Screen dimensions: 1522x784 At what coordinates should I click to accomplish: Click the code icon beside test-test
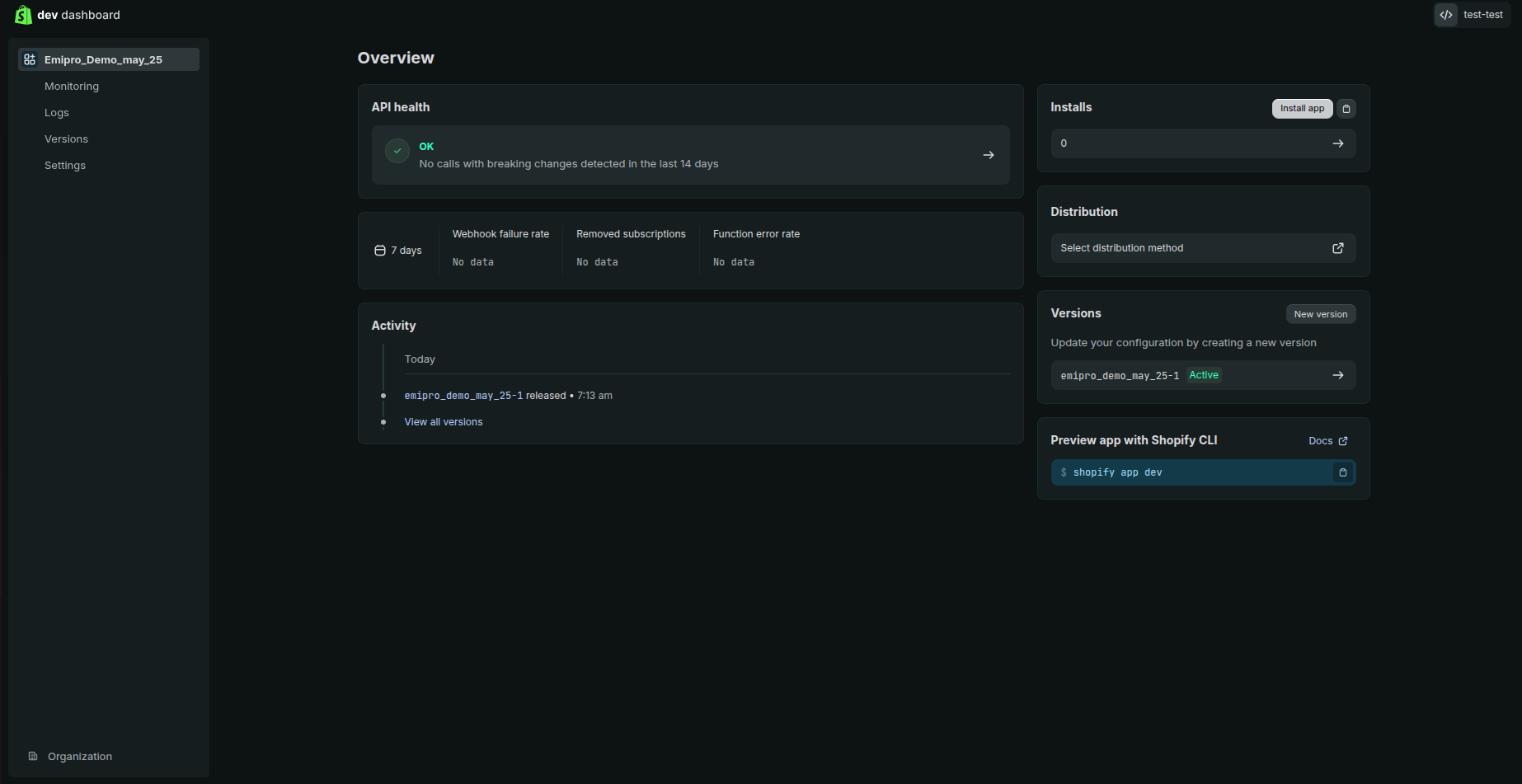tap(1446, 15)
